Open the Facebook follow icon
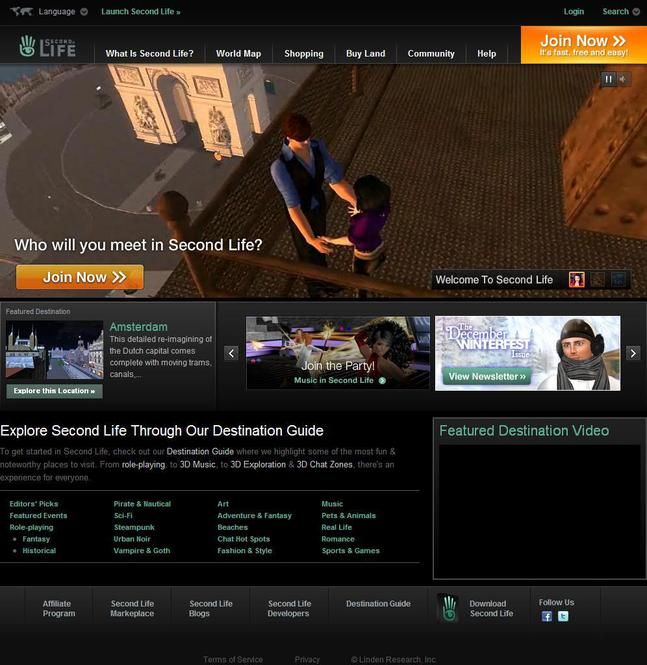Viewport: 647px width, 665px height. 547,616
